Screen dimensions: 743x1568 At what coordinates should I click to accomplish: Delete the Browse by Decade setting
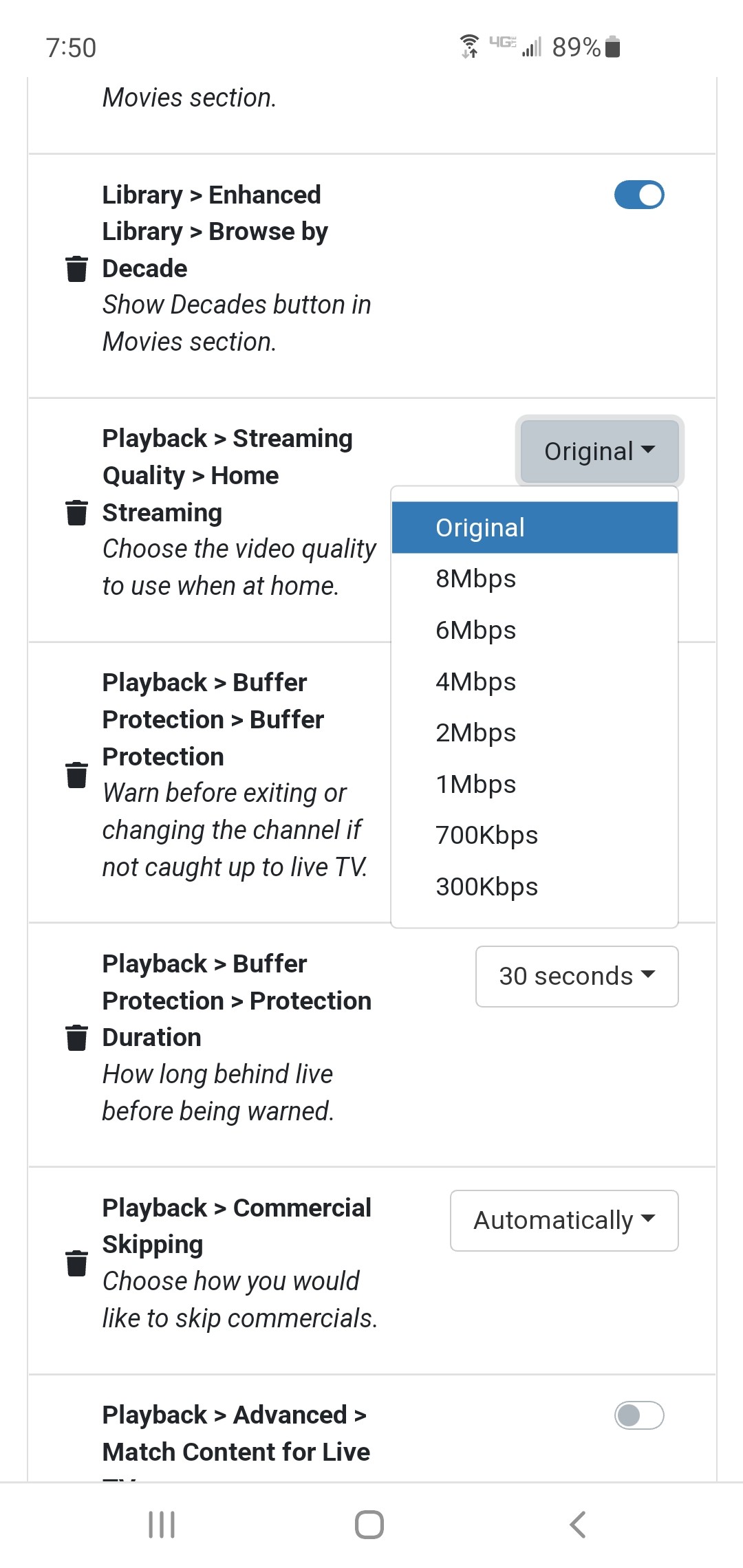[76, 268]
